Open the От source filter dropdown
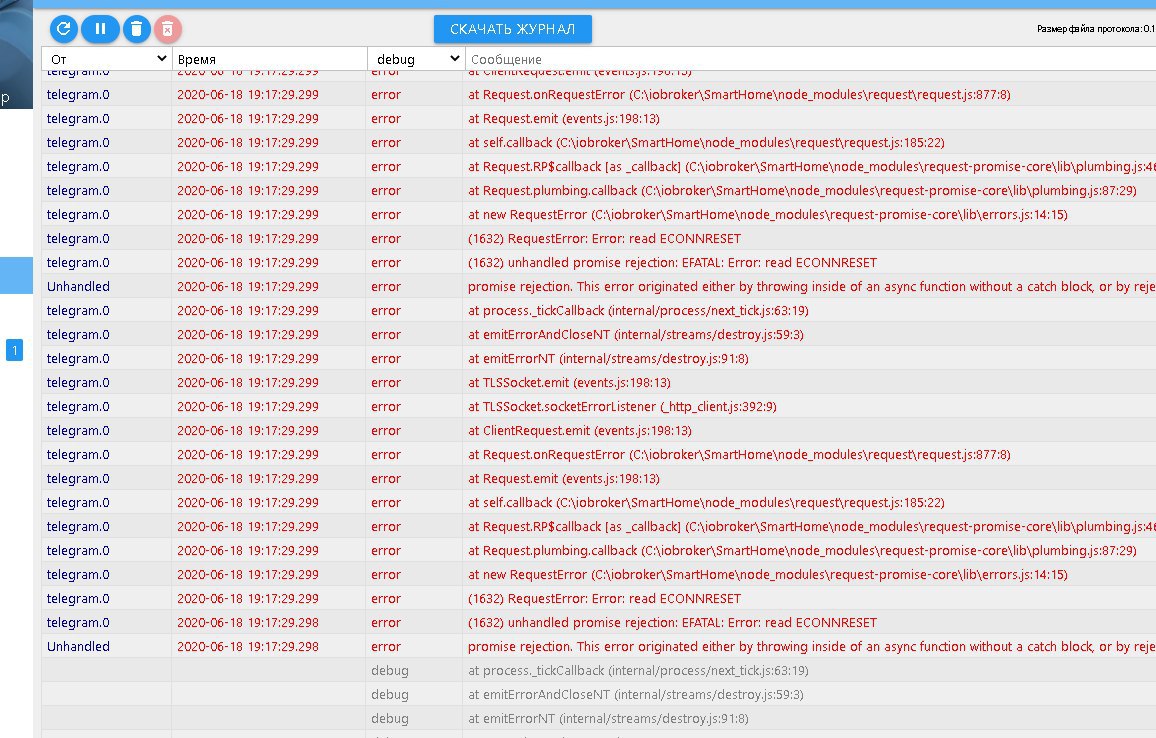The height and width of the screenshot is (738, 1156). coord(107,59)
